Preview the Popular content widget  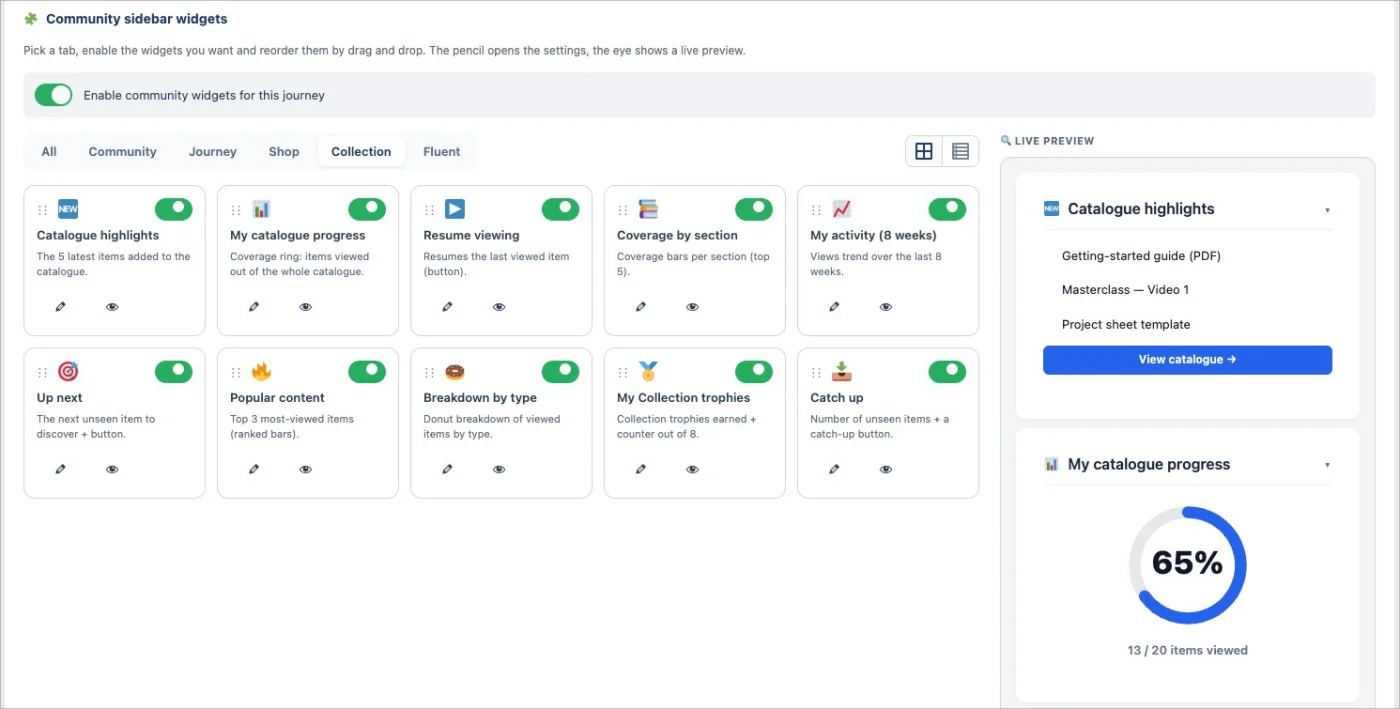point(306,469)
